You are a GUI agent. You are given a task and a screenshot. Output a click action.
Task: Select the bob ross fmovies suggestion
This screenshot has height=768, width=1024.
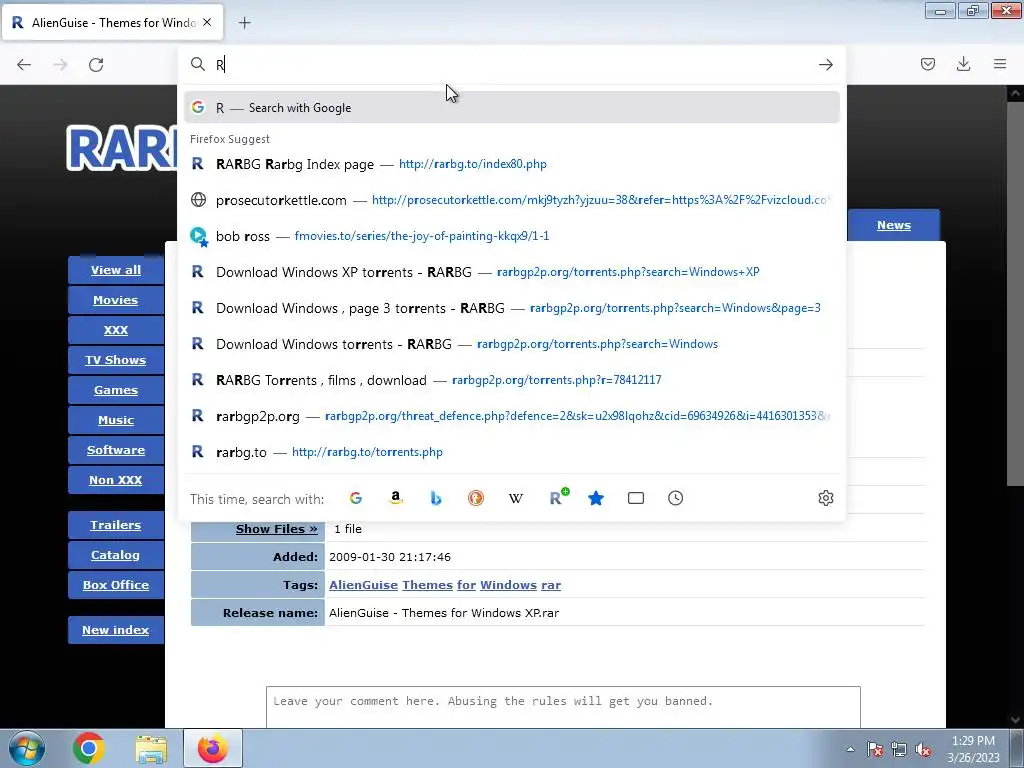(x=511, y=236)
